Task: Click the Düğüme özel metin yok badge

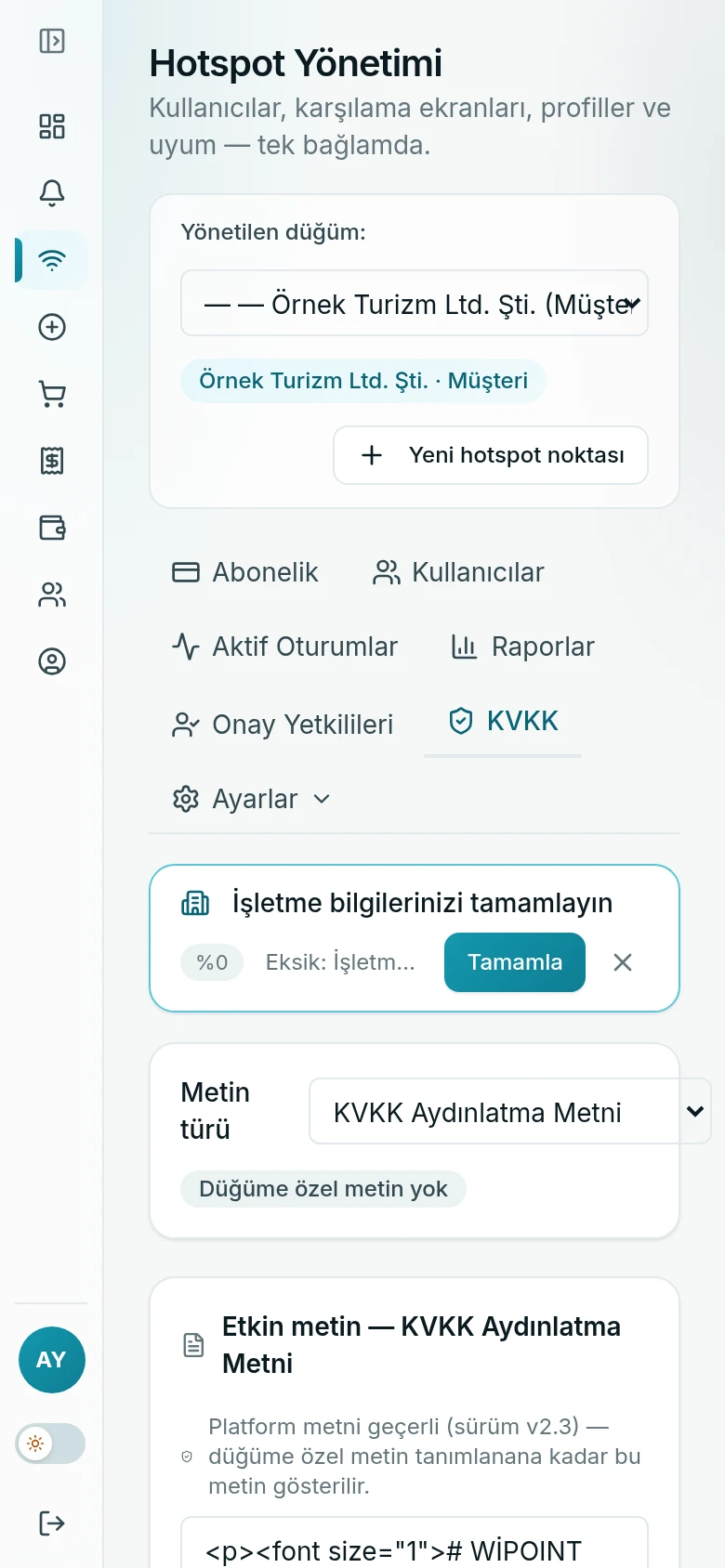Action: tap(323, 1189)
